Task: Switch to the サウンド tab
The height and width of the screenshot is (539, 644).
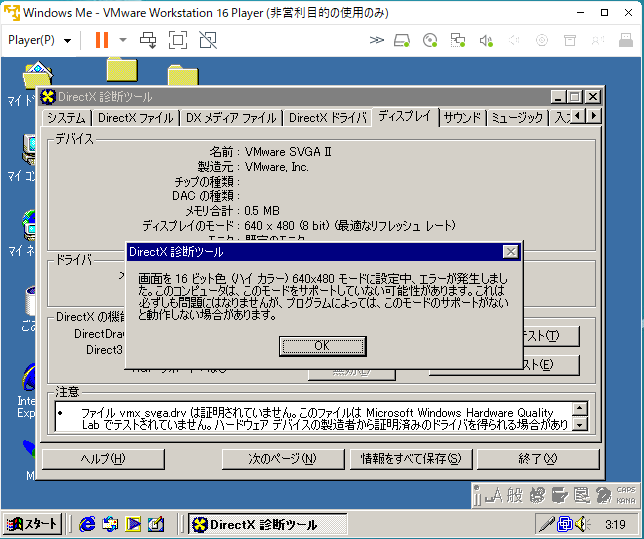Action: tap(462, 118)
